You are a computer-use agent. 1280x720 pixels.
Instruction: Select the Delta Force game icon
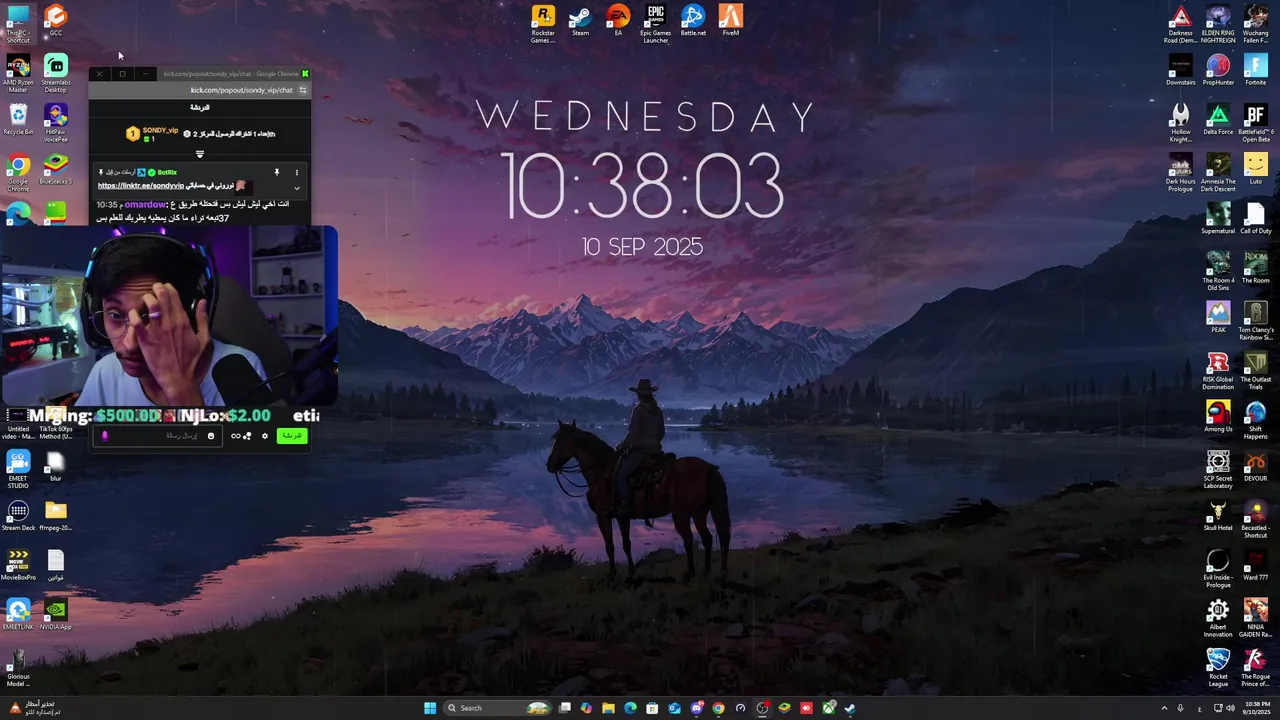1218,119
